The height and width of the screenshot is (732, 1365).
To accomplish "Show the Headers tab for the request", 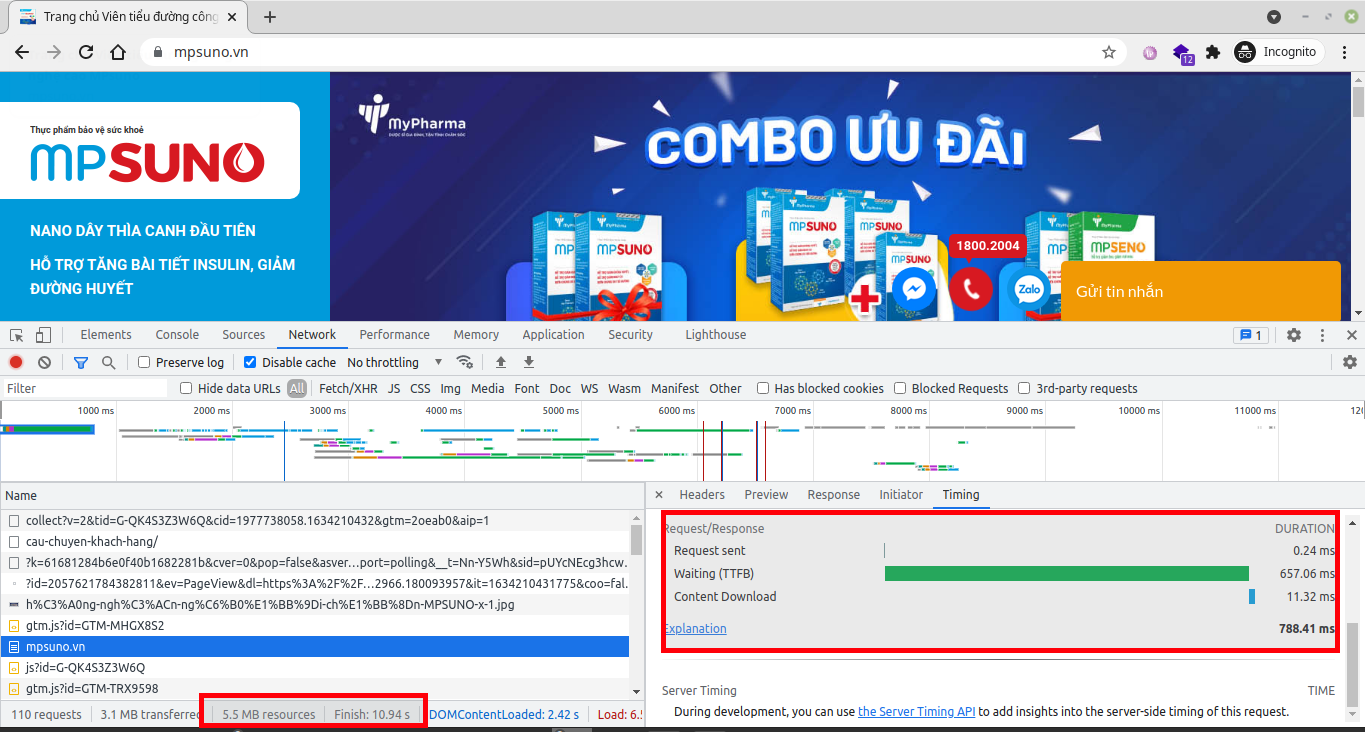I will tap(702, 495).
